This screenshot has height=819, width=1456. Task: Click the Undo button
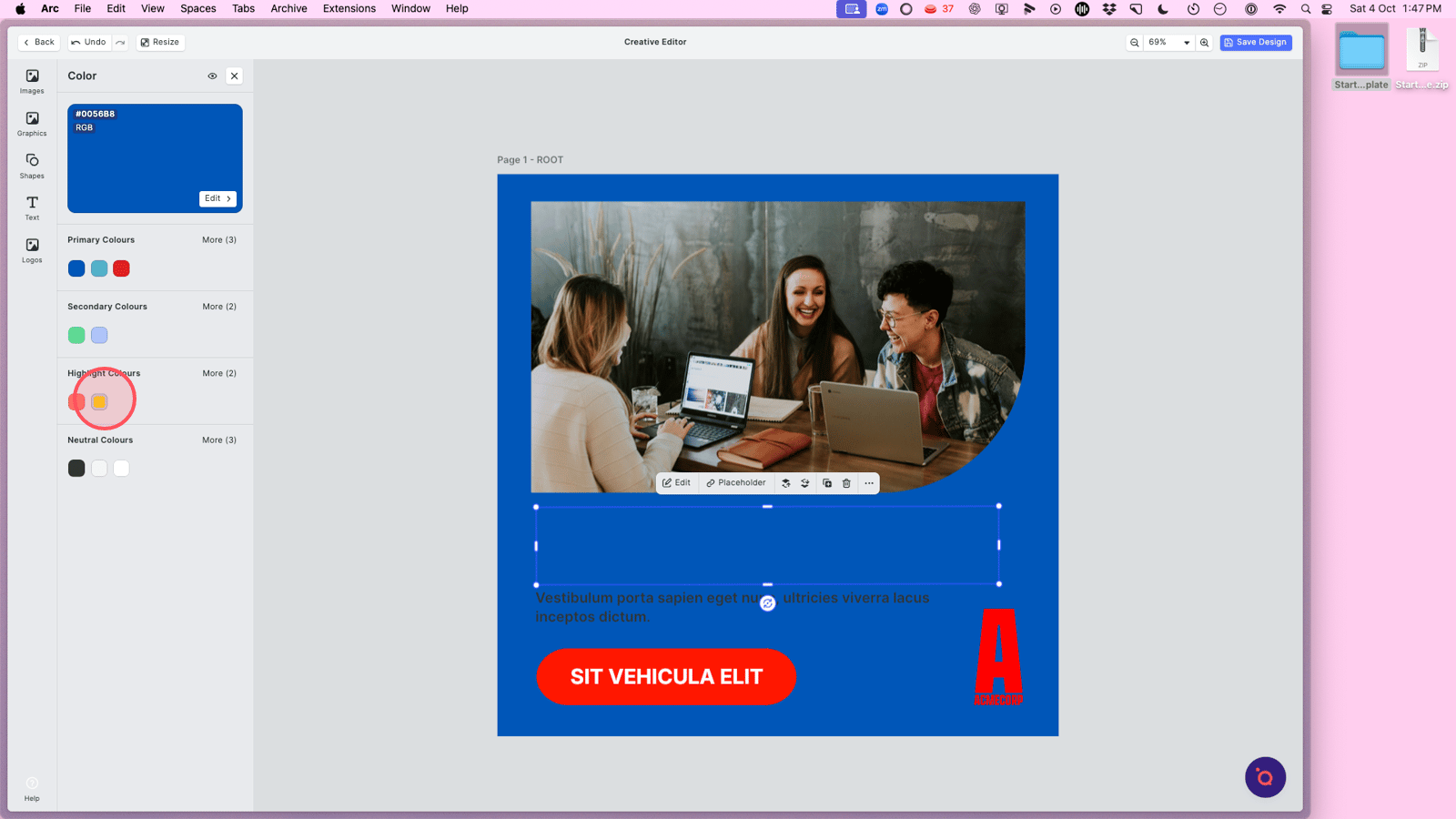coord(88,43)
